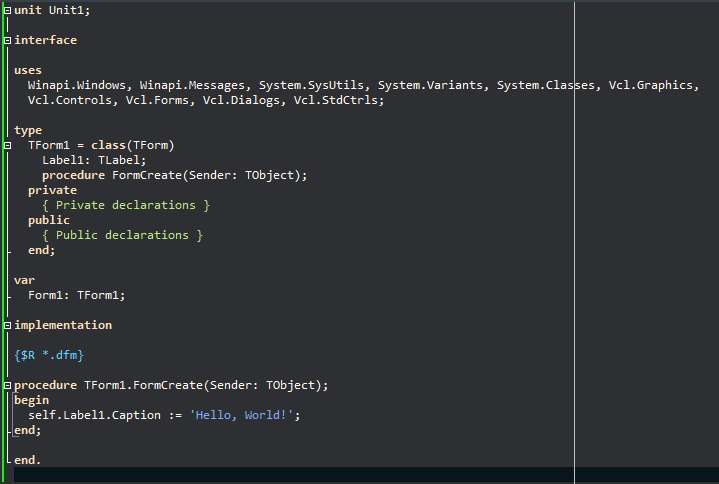
Task: Collapse the unit Unit1 fold marker
Action: pyautogui.click(x=7, y=10)
